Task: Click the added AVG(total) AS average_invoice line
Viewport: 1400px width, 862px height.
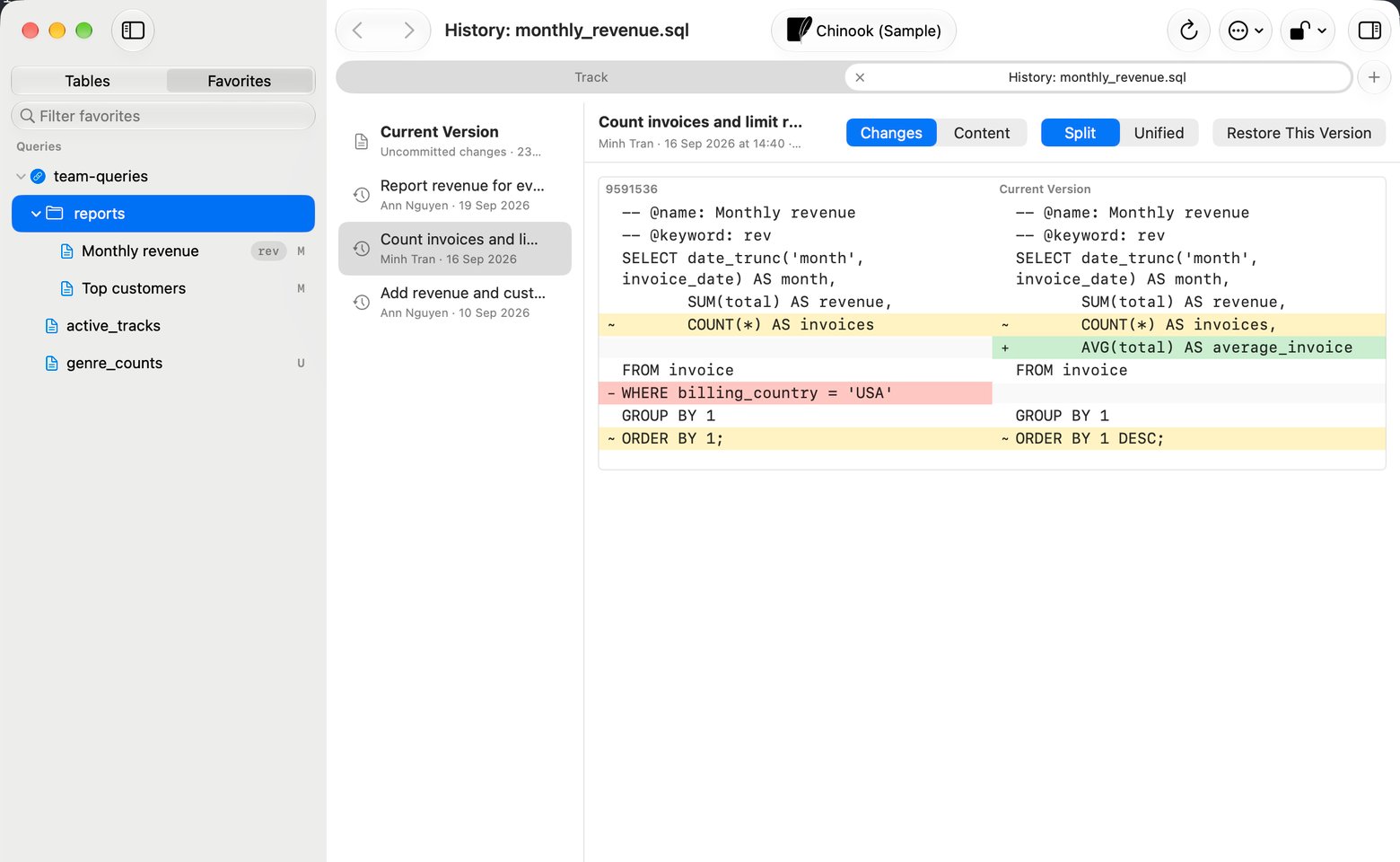Action: 1189,347
